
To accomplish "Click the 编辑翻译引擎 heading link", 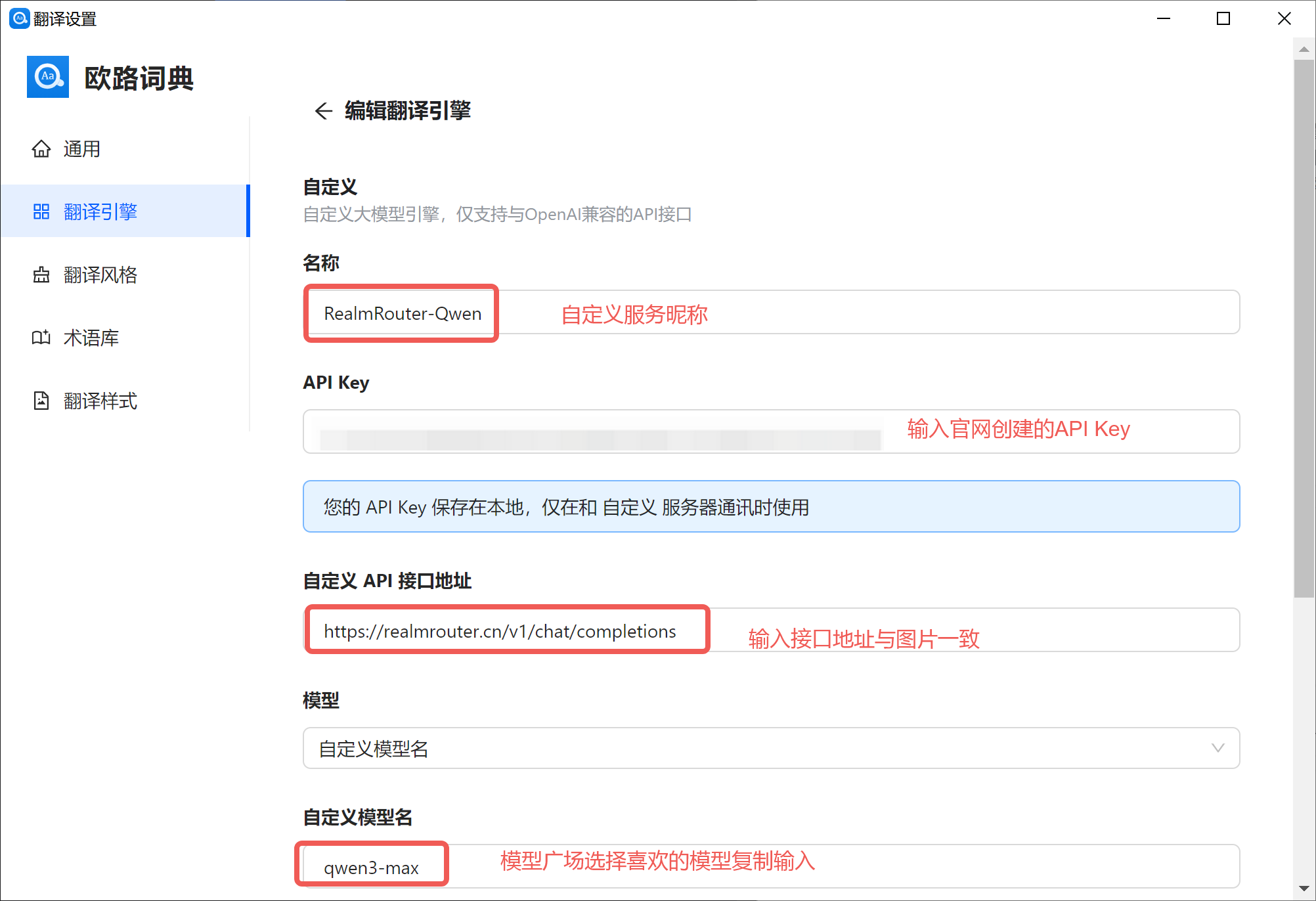I will pyautogui.click(x=407, y=110).
